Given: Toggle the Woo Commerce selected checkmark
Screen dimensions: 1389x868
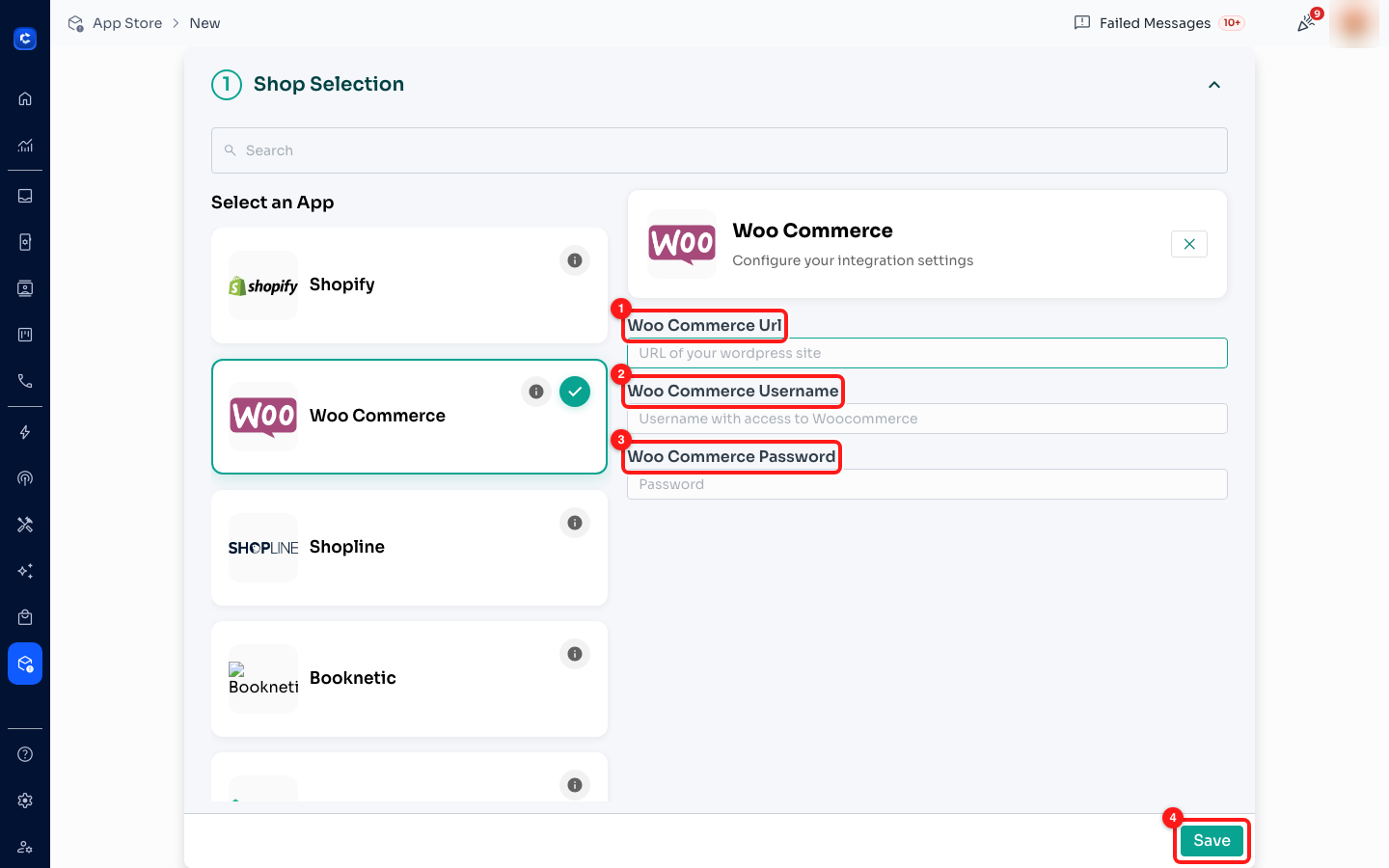Looking at the screenshot, I should (575, 392).
